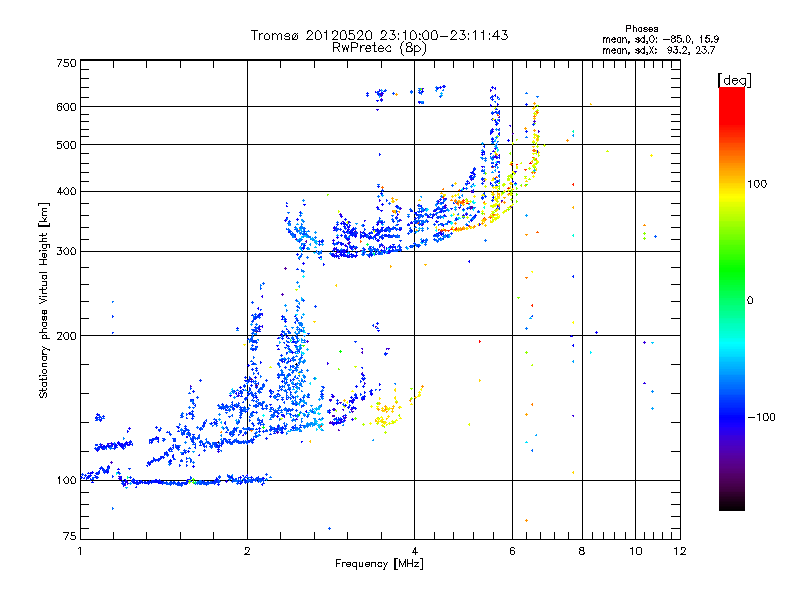Click the 'Phases' header text
800x600 pixels.
click(642, 29)
